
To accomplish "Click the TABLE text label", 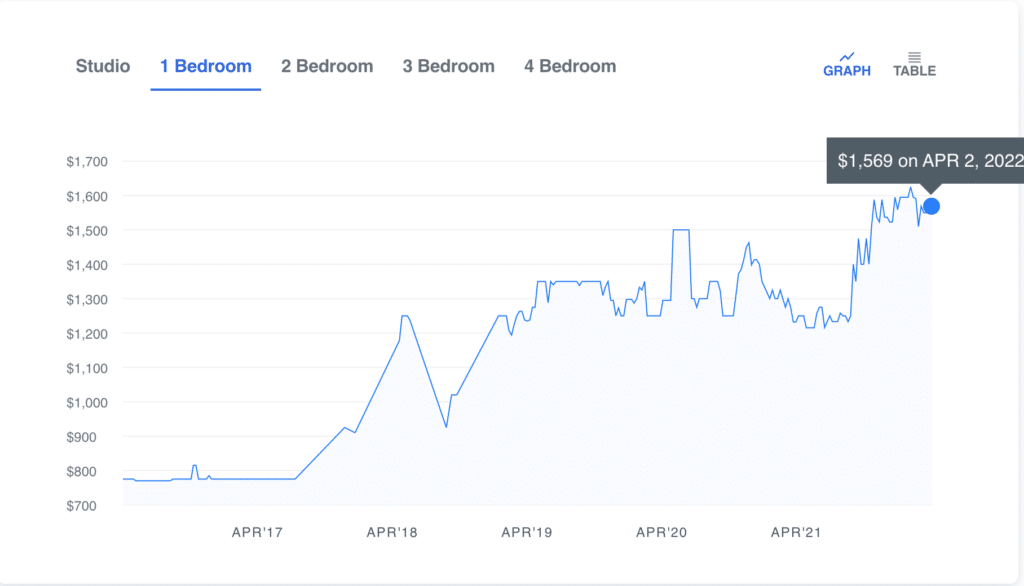I will pyautogui.click(x=913, y=72).
